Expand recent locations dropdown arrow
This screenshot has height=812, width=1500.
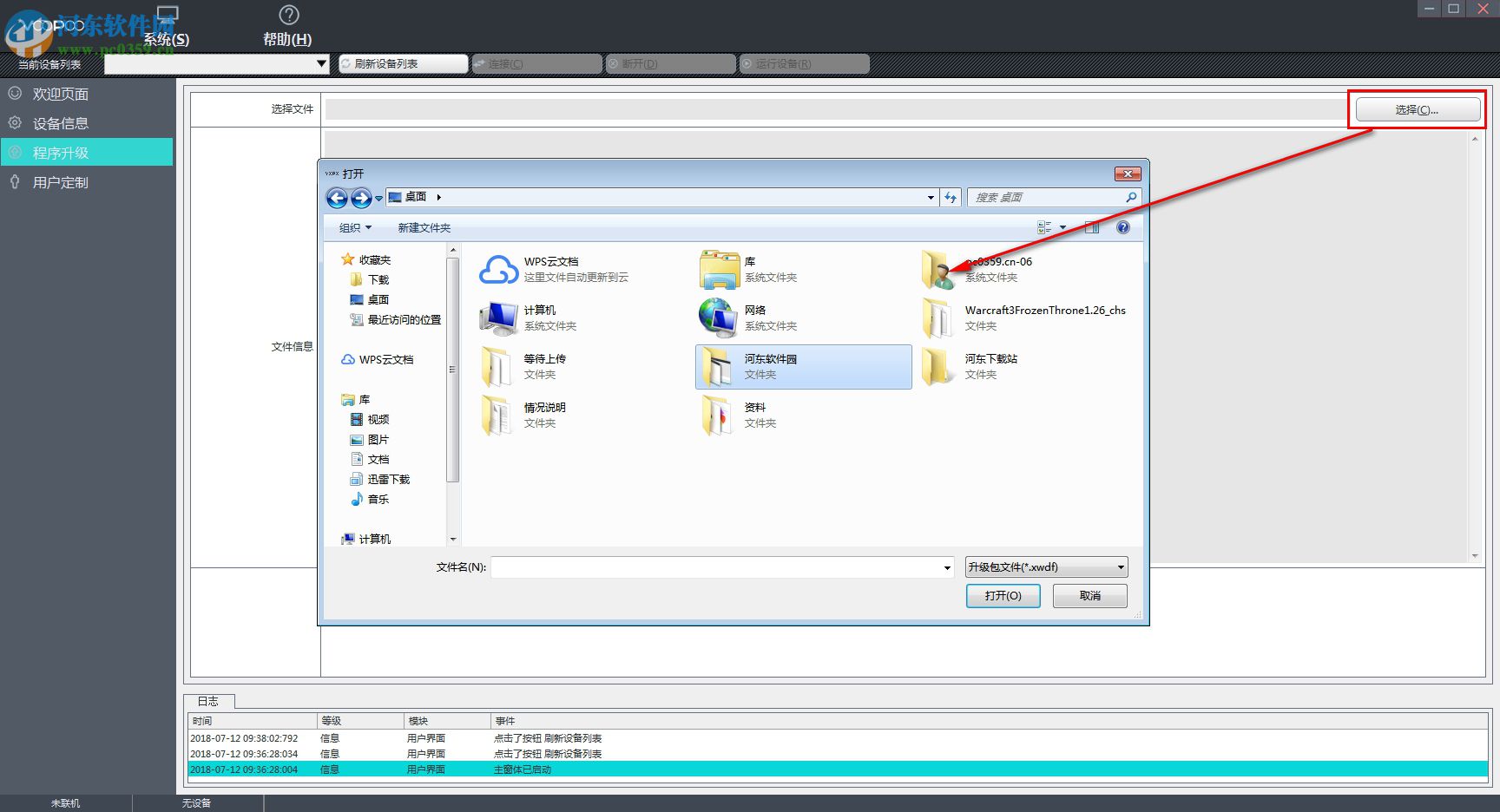point(378,198)
